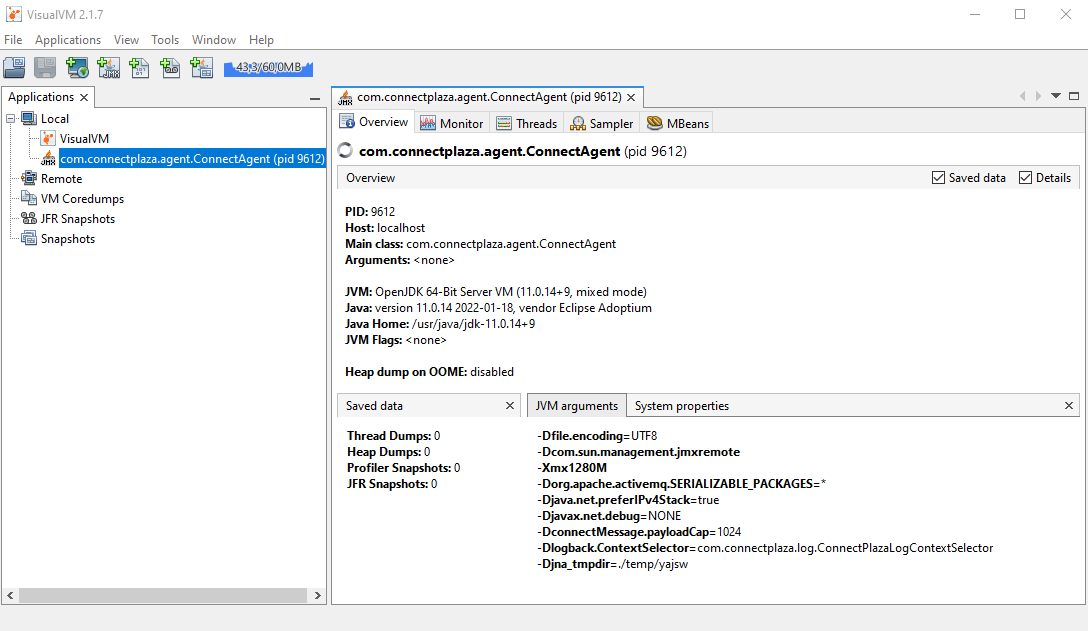Collapse the Local tree node
The image size is (1088, 631).
[10, 119]
